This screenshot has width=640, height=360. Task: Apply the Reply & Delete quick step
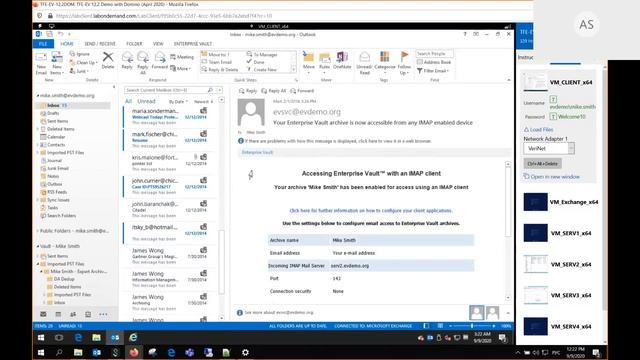pyautogui.click(x=220, y=70)
